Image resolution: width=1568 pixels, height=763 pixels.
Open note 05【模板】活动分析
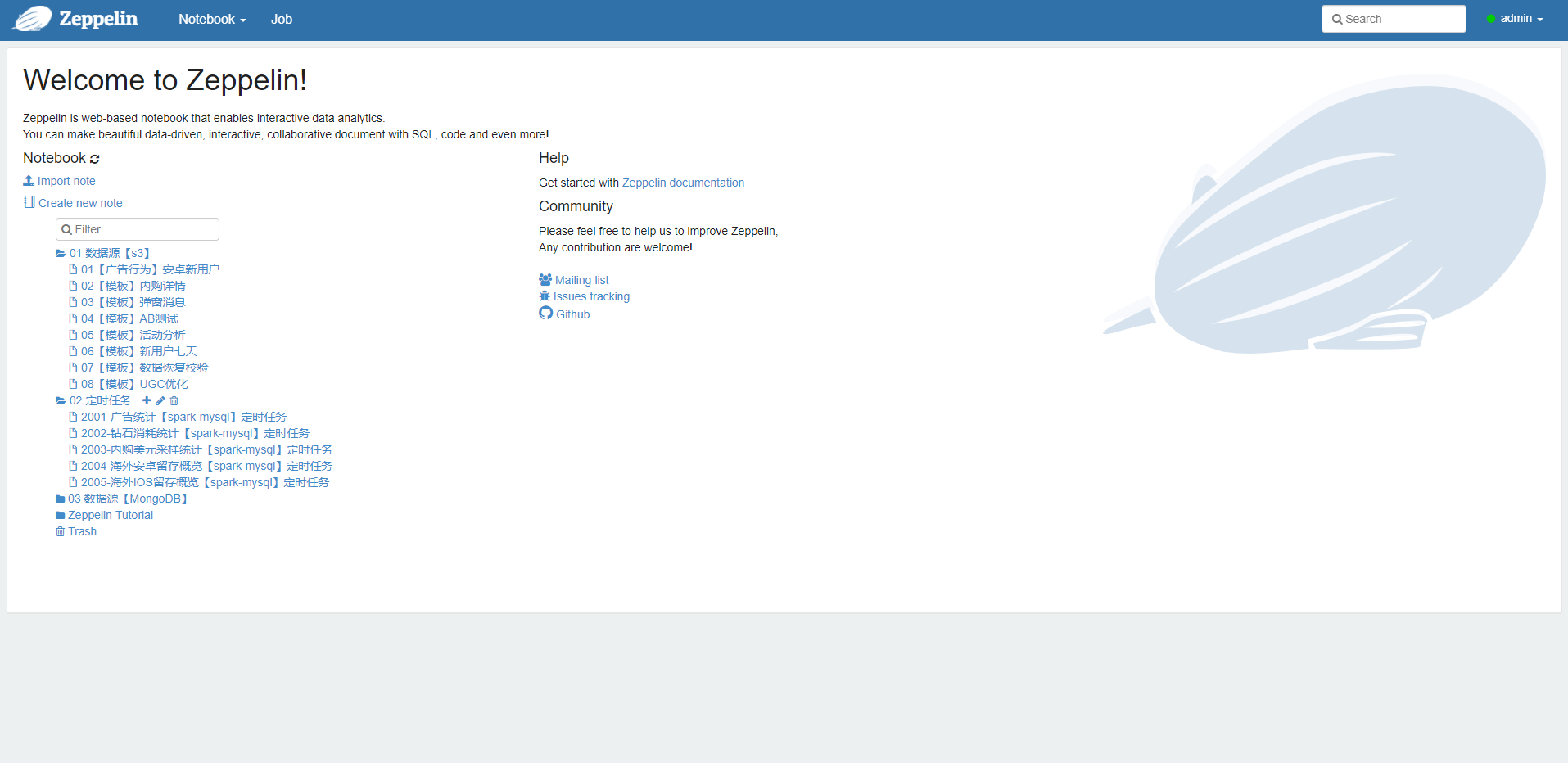(128, 335)
